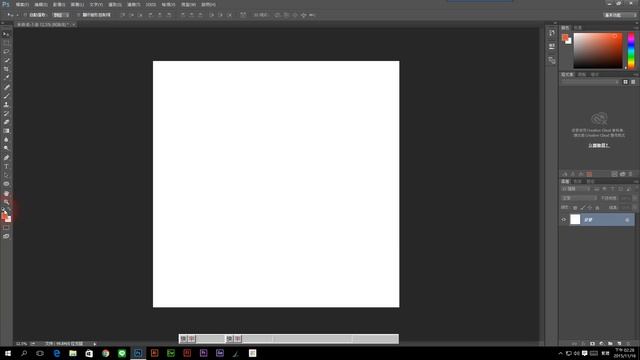
Task: Click the learn more link in Libraries
Action: (x=599, y=145)
